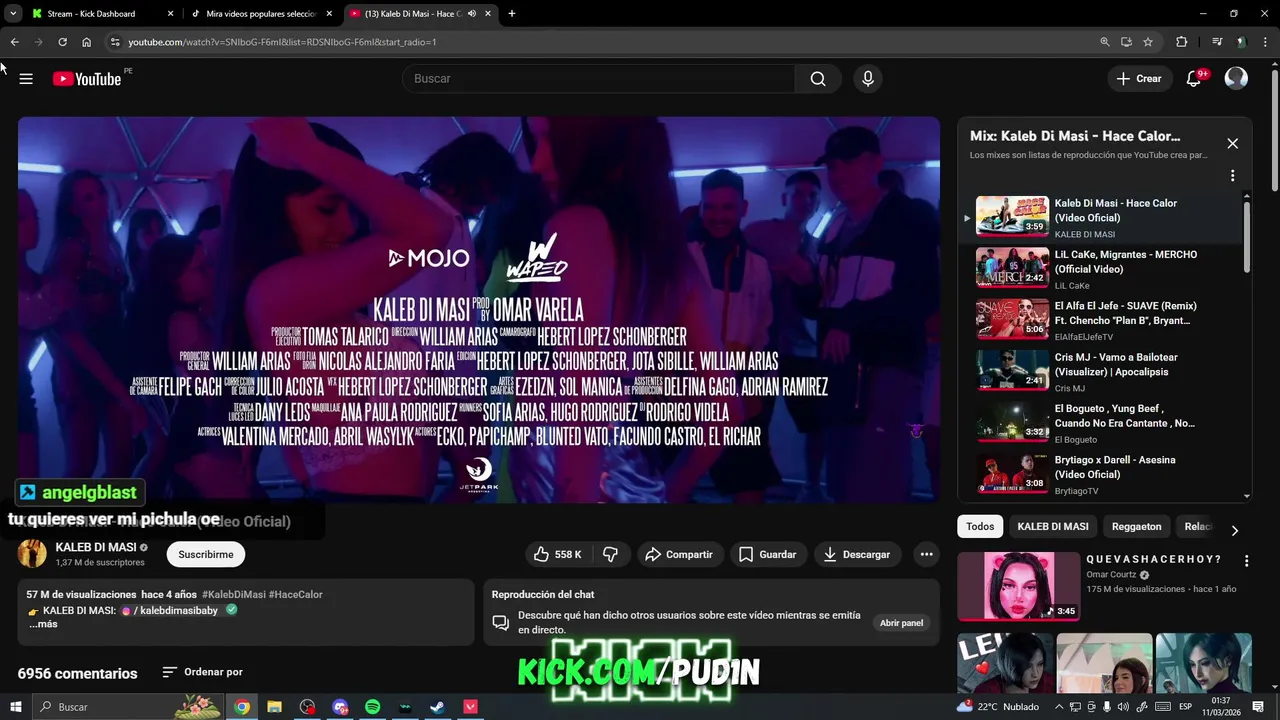Open options for QUEVASHACERHOY? recommended video
This screenshot has height=720, width=1280.
tap(1246, 561)
